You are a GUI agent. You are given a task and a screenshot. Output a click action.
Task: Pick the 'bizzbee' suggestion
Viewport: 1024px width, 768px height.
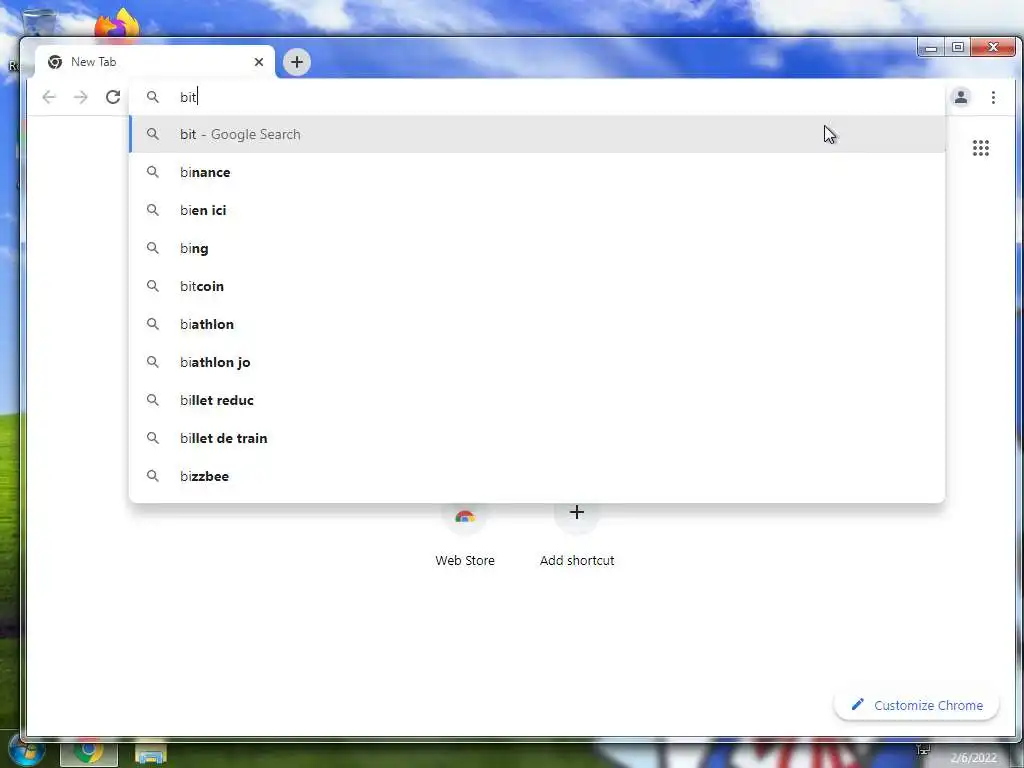pyautogui.click(x=537, y=476)
